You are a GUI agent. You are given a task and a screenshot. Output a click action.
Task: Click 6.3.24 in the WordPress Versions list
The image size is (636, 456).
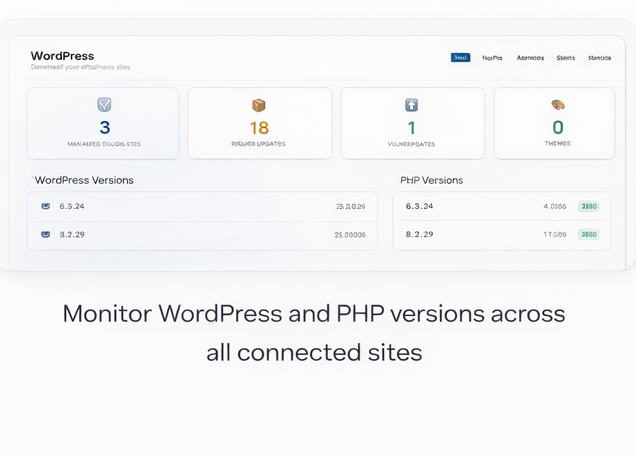tap(72, 206)
